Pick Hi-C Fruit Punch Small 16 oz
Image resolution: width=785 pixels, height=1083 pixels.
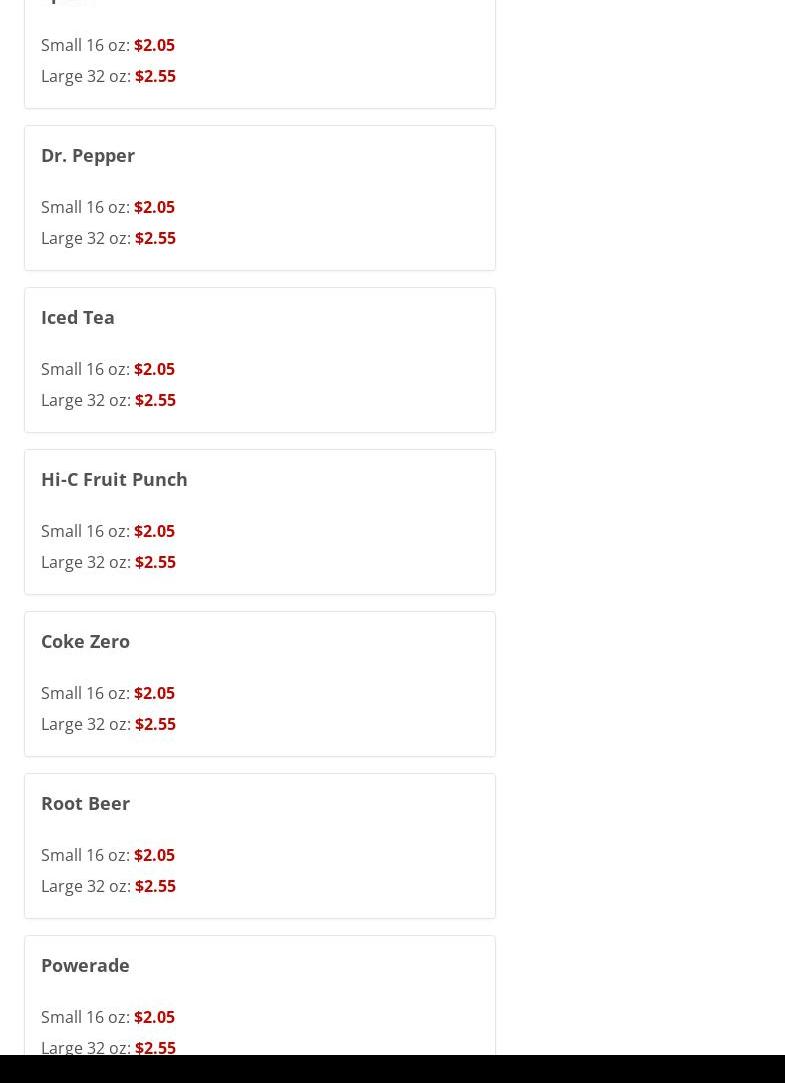(108, 531)
